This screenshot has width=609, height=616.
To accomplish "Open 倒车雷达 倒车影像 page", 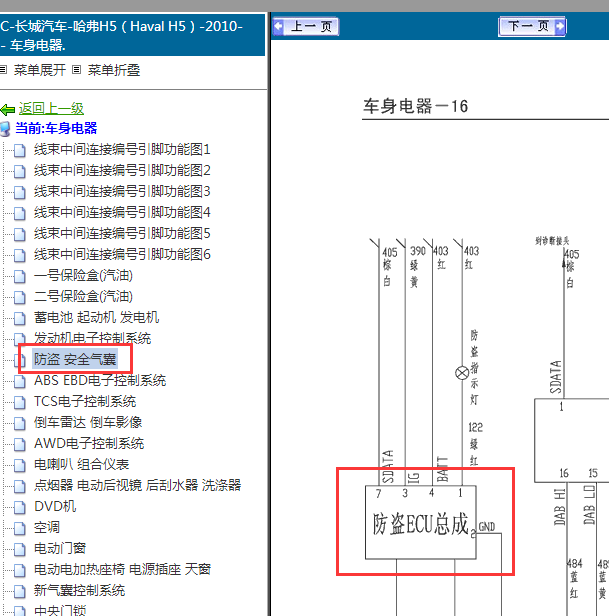I will [x=88, y=422].
